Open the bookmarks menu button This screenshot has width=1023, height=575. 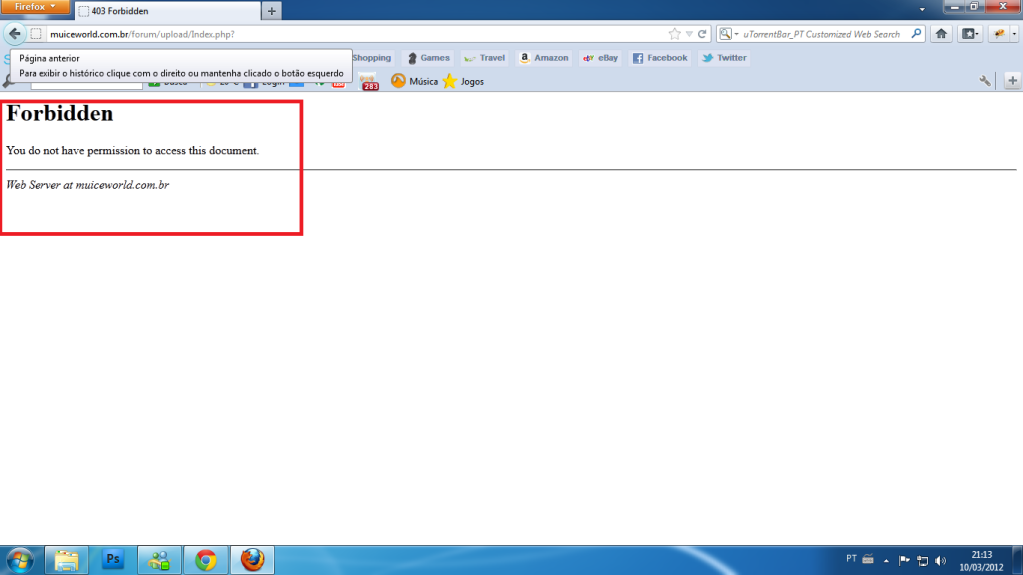coord(970,34)
